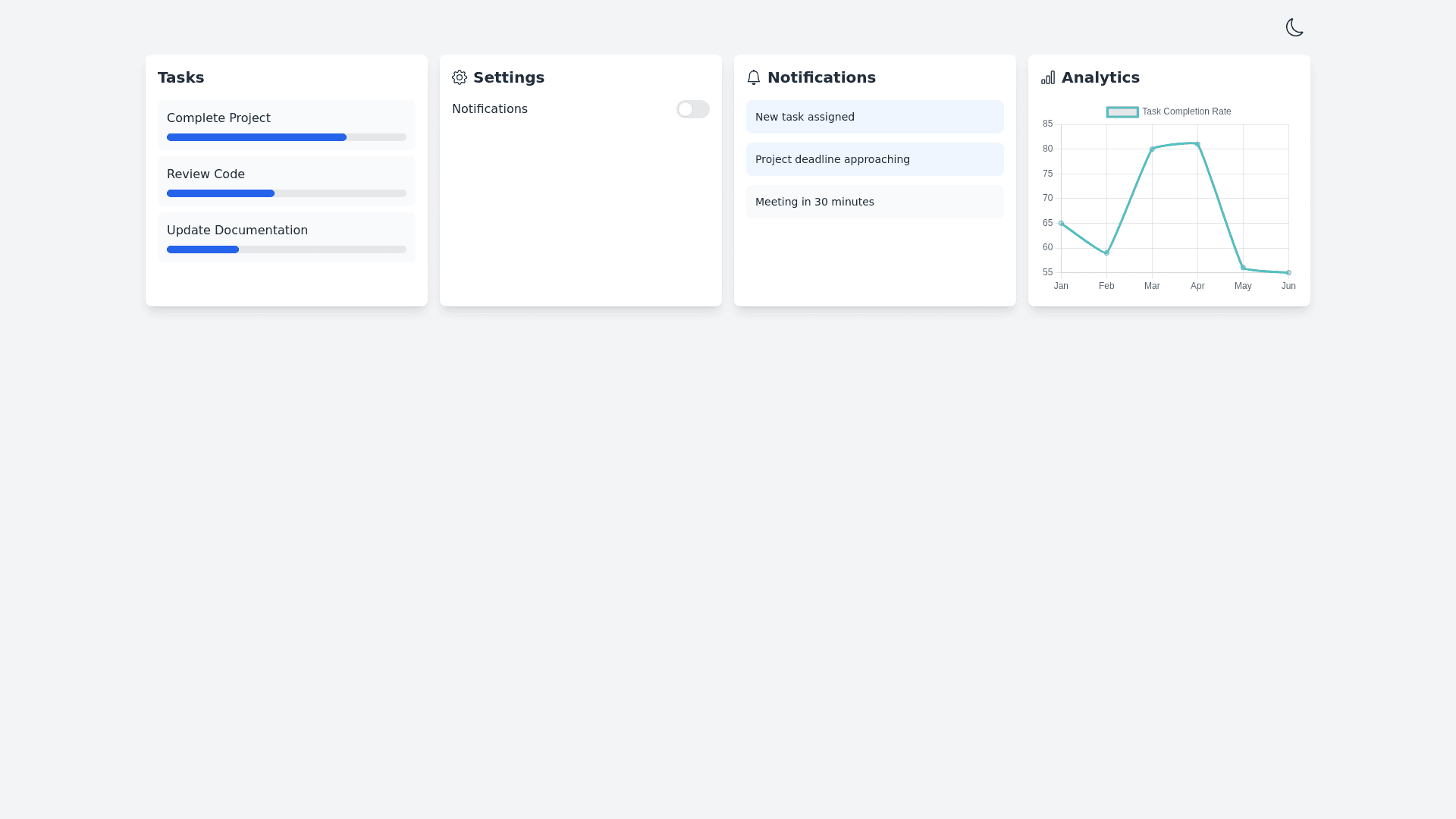Select the Update Documentation task title
This screenshot has height=819, width=1456.
point(237,231)
